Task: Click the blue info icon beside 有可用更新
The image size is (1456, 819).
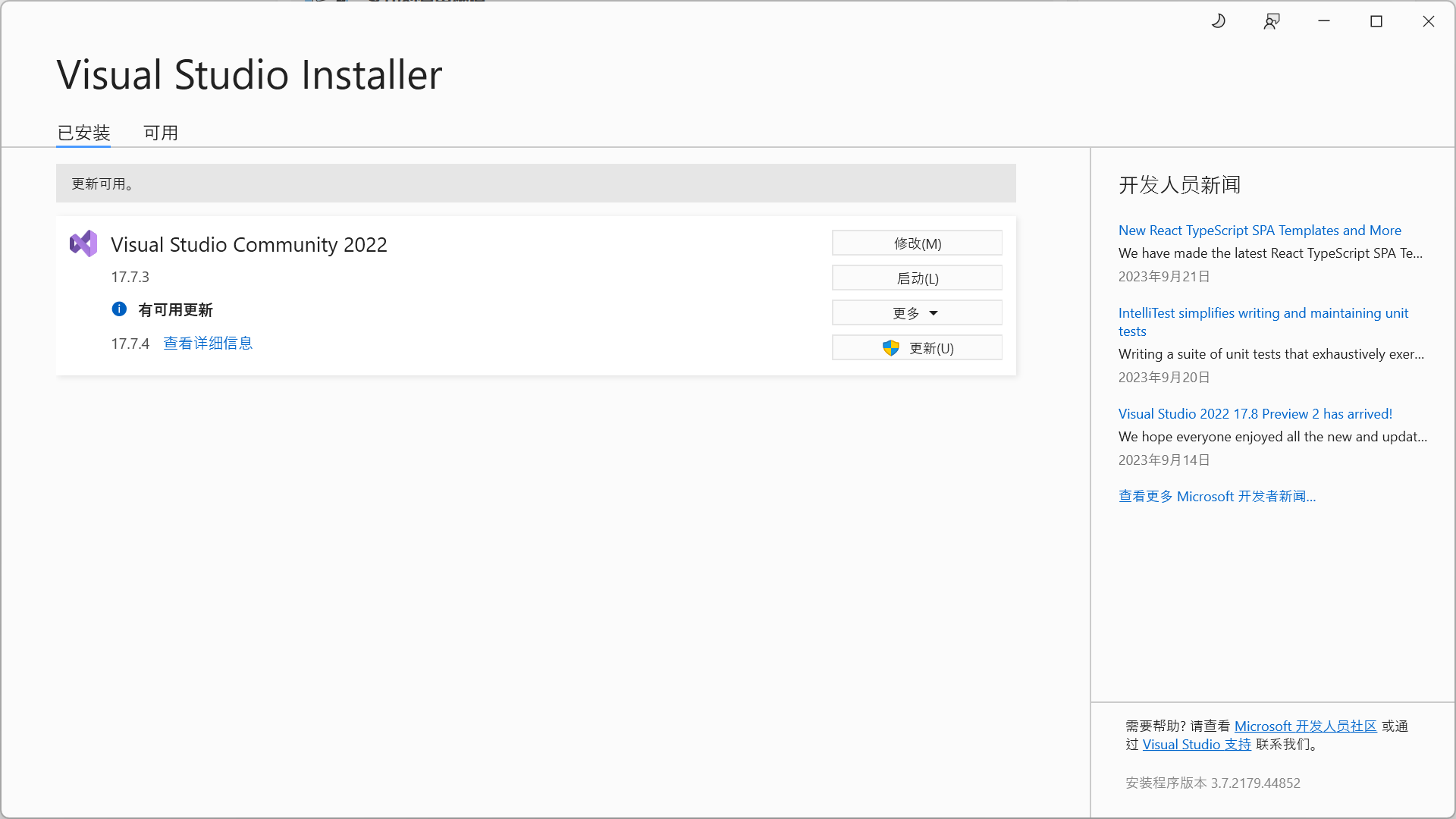Action: point(119,309)
